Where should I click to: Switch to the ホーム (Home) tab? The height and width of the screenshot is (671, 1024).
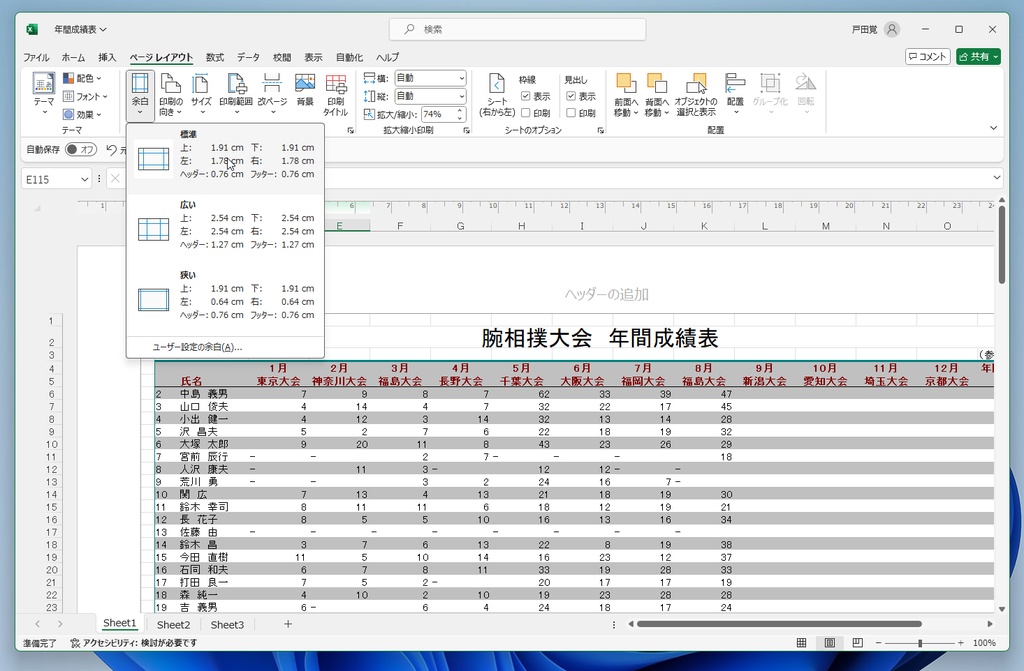[73, 57]
